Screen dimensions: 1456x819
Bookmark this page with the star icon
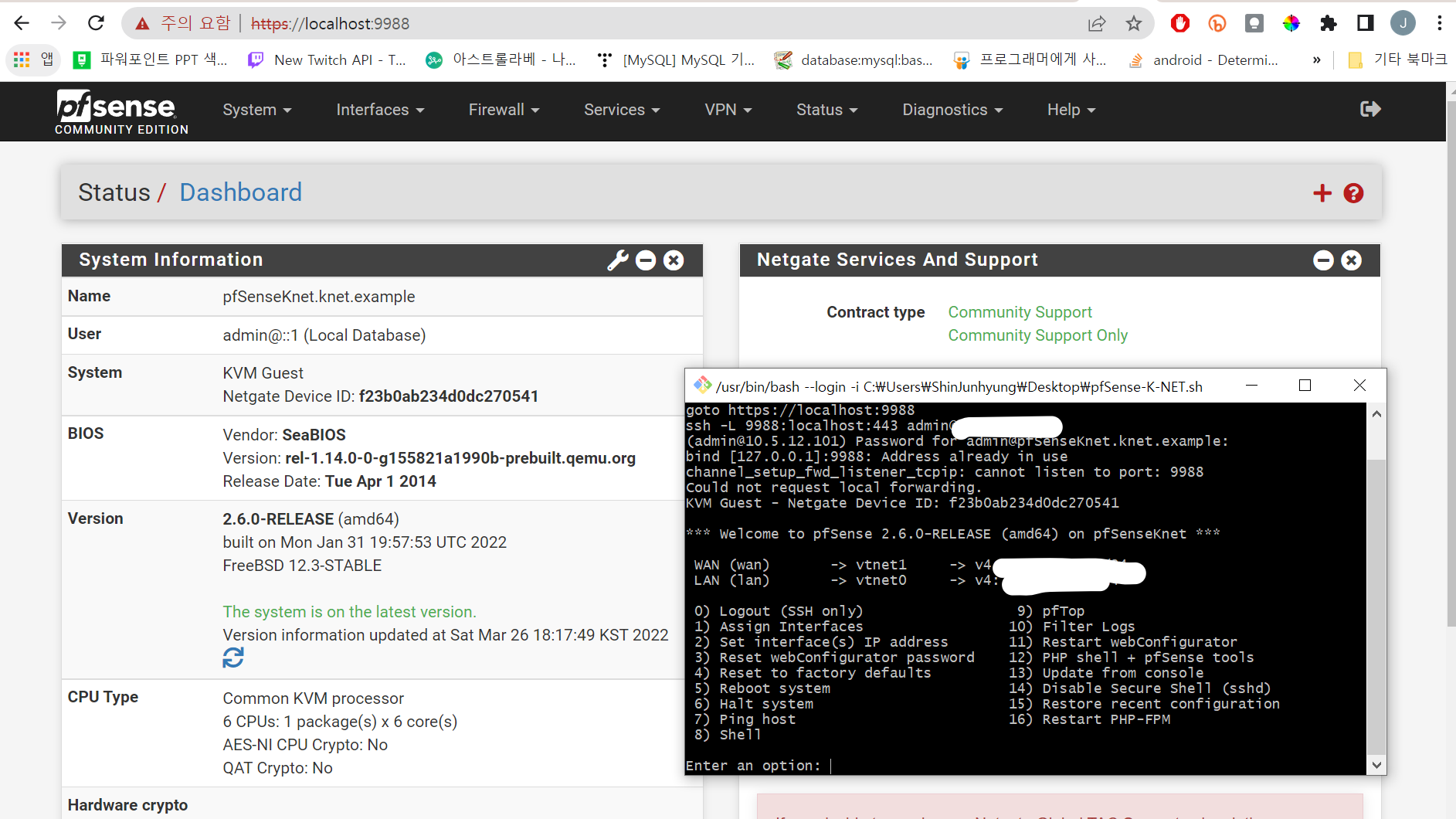(1133, 24)
